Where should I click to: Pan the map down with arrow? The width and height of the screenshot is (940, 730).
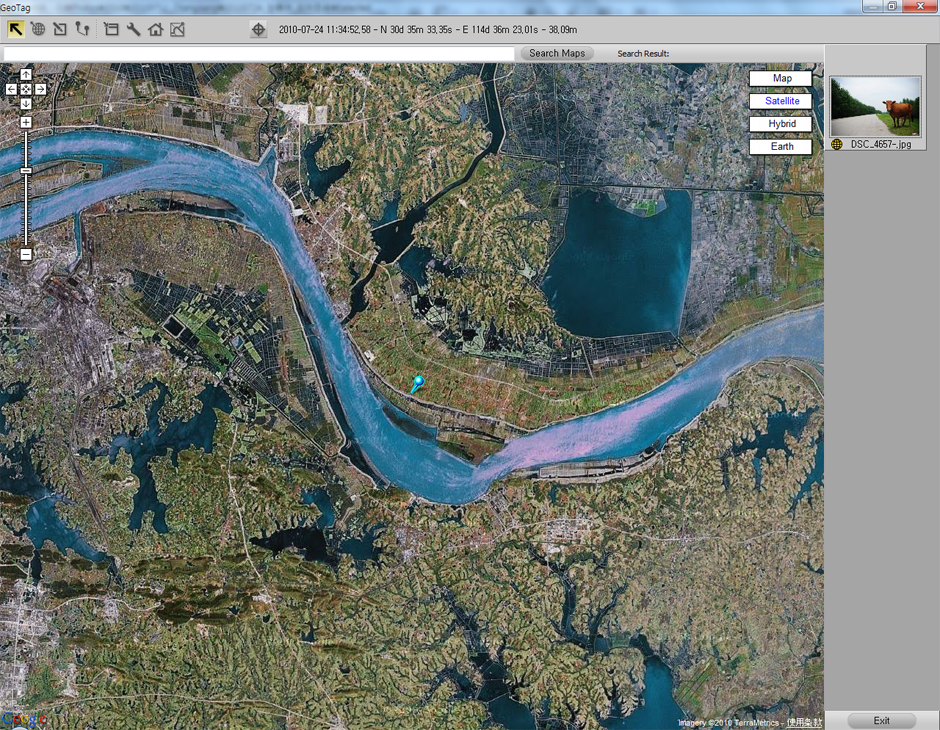(x=26, y=103)
